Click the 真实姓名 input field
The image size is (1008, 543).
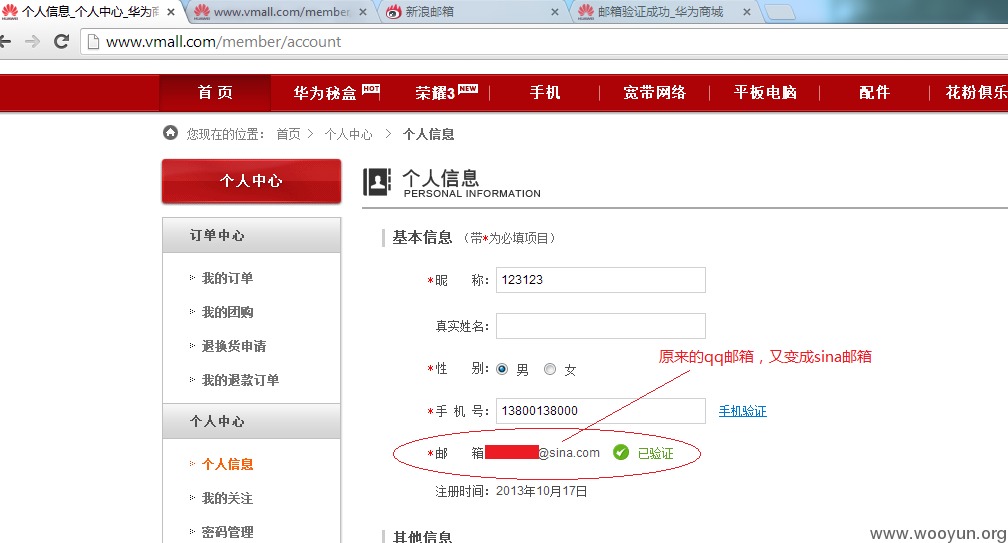pos(600,326)
